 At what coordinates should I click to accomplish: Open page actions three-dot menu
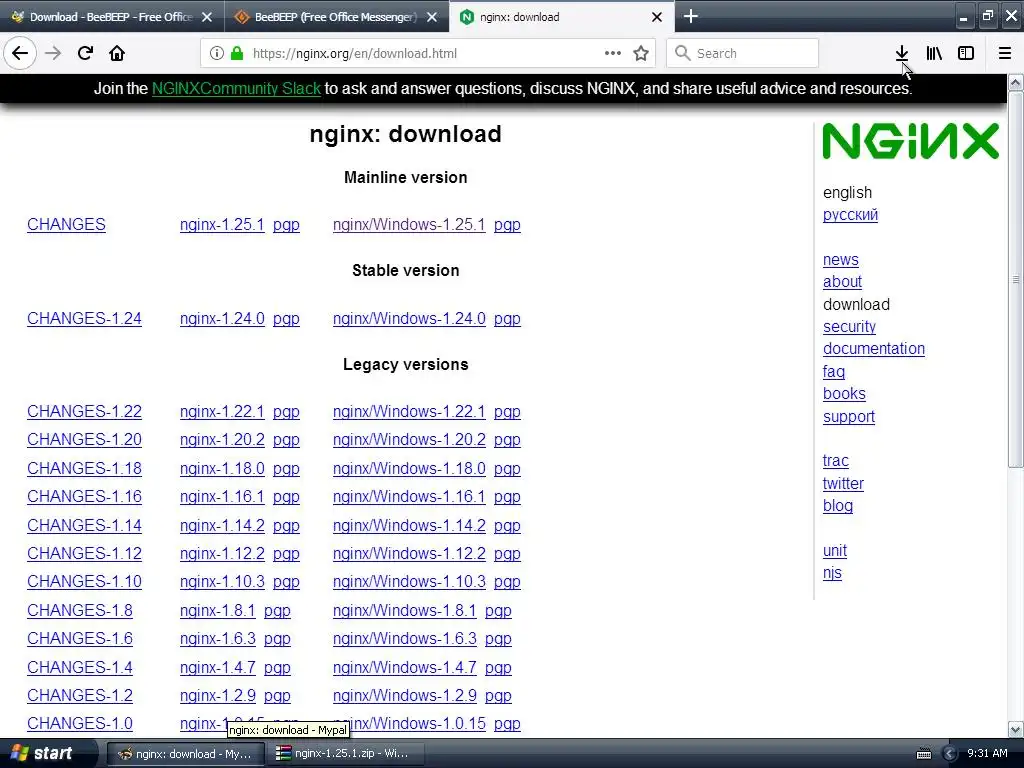tap(613, 54)
